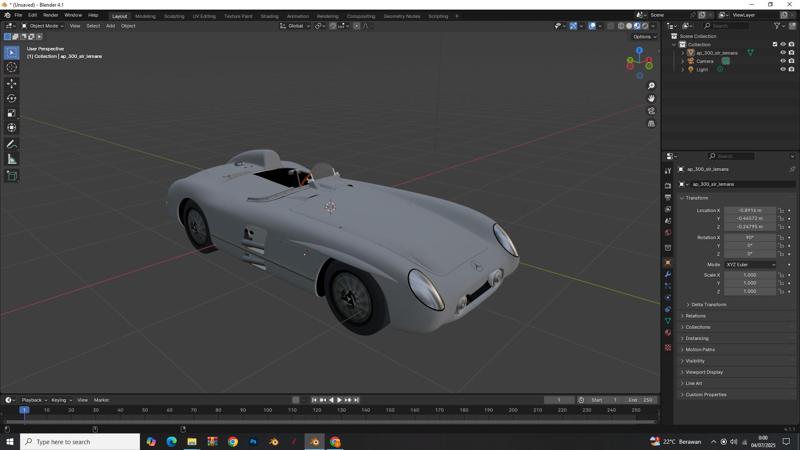Select the Add Cube tool
The width and height of the screenshot is (800, 450).
coord(12,176)
